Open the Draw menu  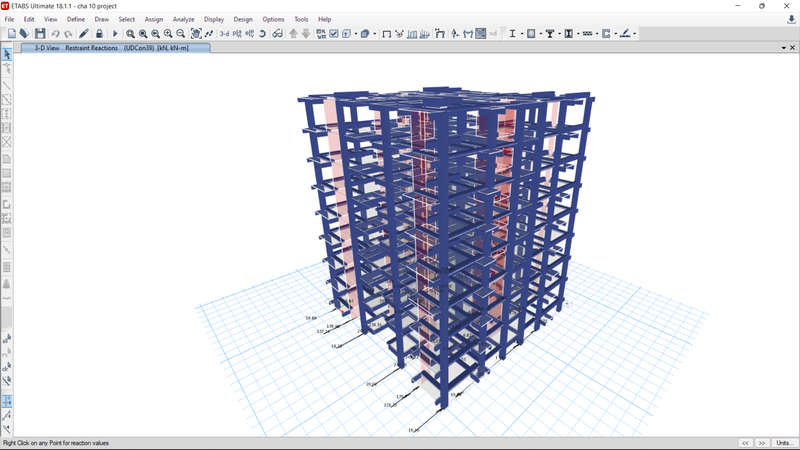pyautogui.click(x=102, y=19)
